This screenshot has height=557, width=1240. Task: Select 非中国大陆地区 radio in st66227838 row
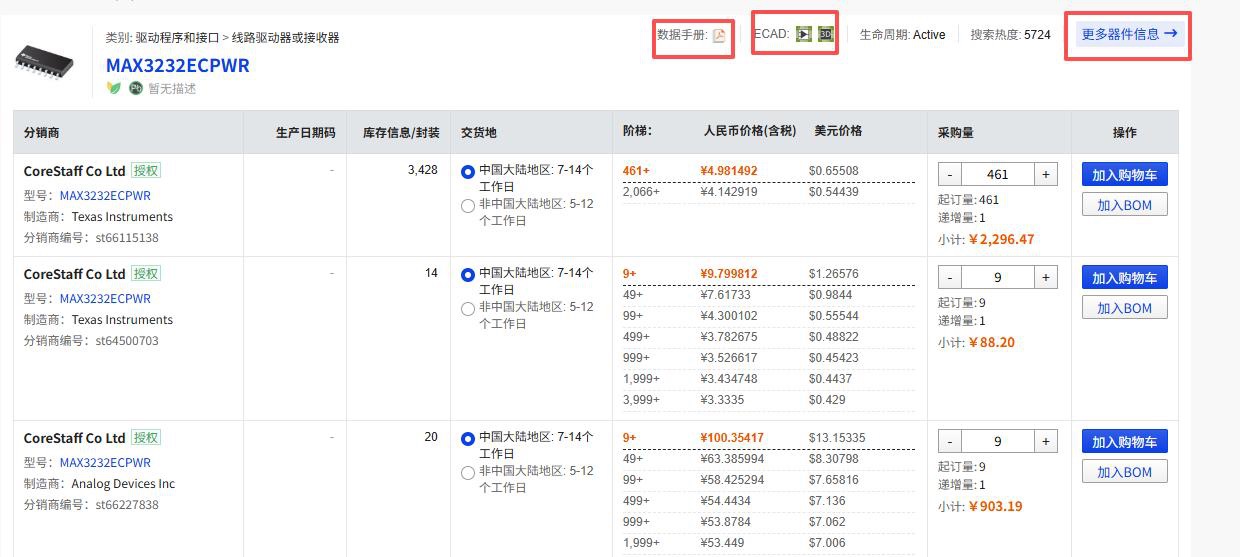point(468,473)
